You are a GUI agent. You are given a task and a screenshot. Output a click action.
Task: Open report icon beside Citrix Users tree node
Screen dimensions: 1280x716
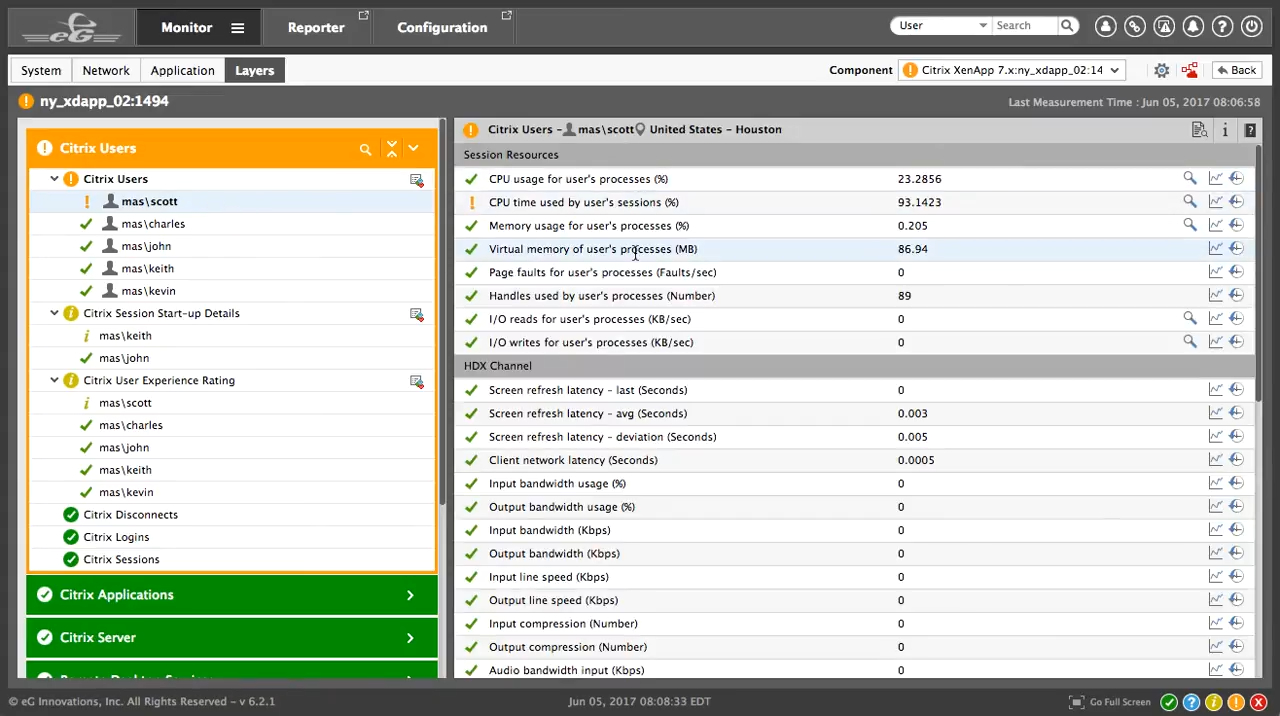click(x=416, y=180)
